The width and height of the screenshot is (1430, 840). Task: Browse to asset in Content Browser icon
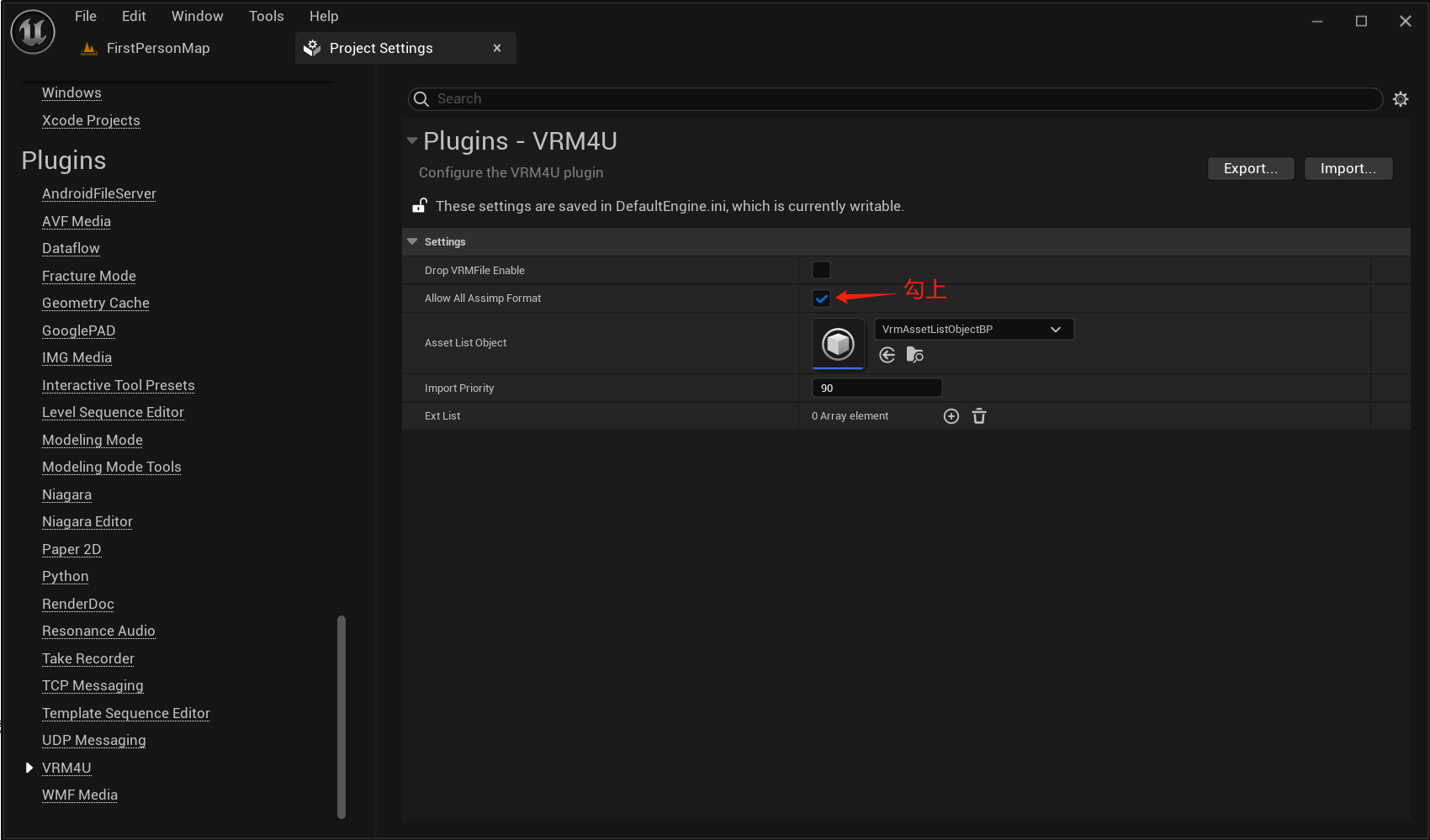[914, 355]
